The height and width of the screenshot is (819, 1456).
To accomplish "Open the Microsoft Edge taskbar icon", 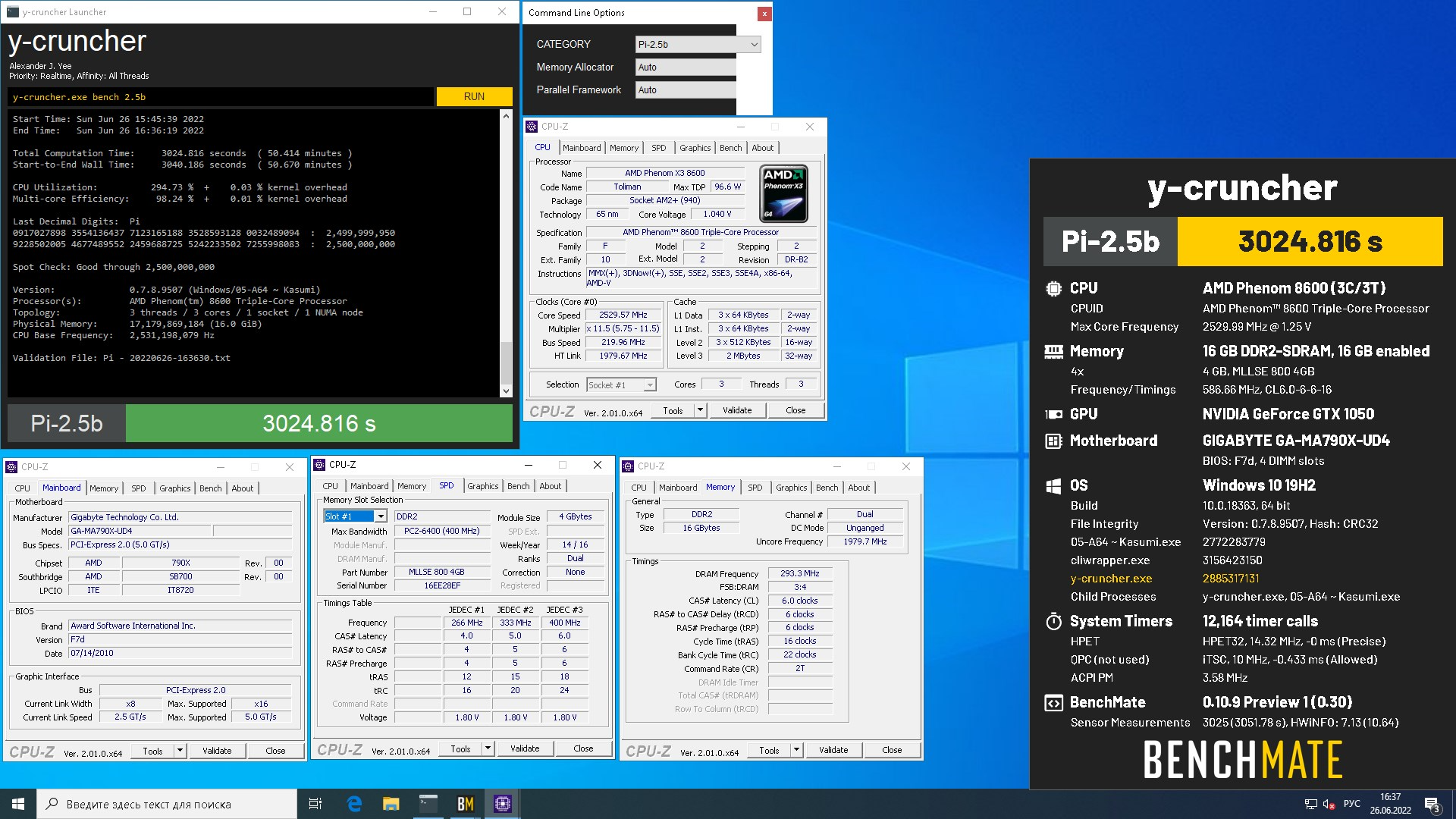I will pyautogui.click(x=354, y=804).
